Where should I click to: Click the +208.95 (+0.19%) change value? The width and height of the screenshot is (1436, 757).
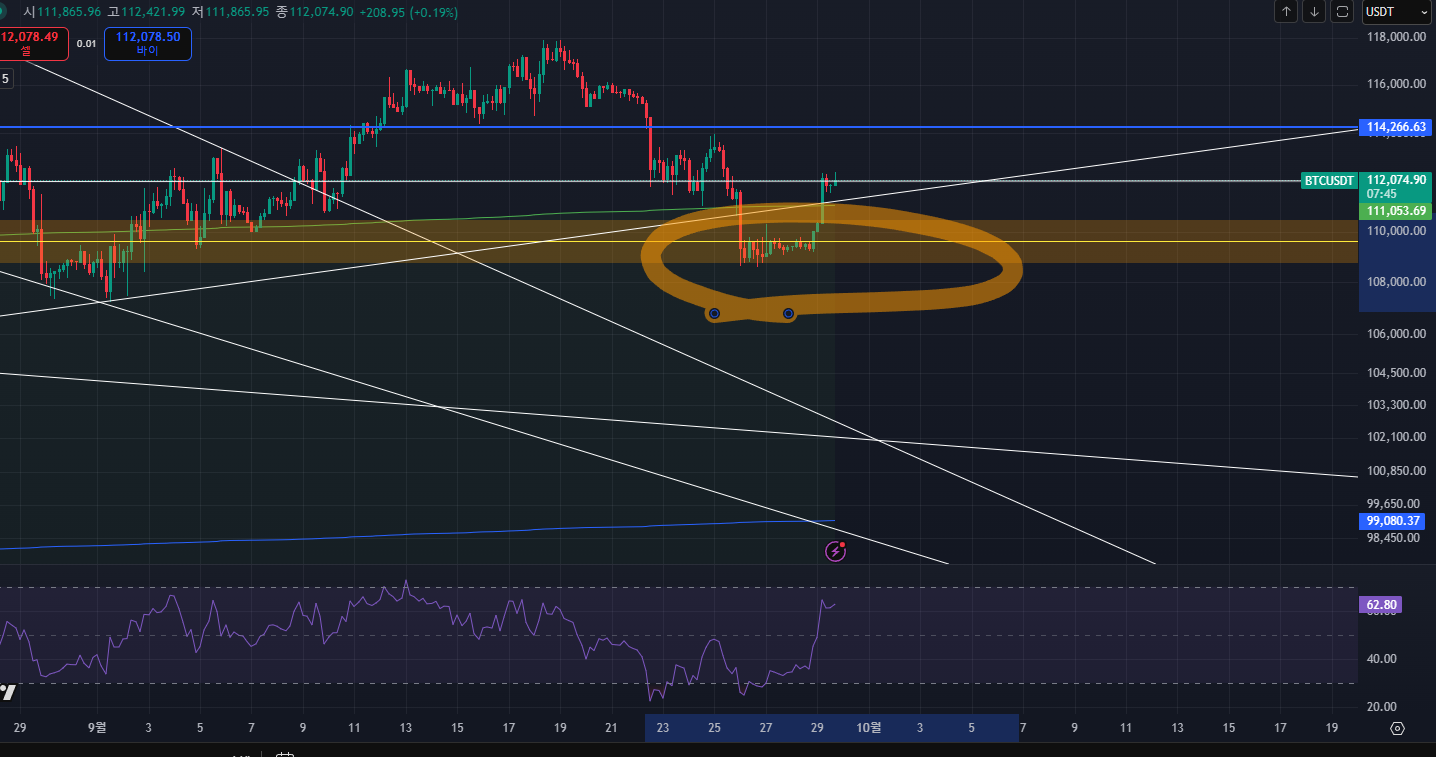tap(408, 11)
